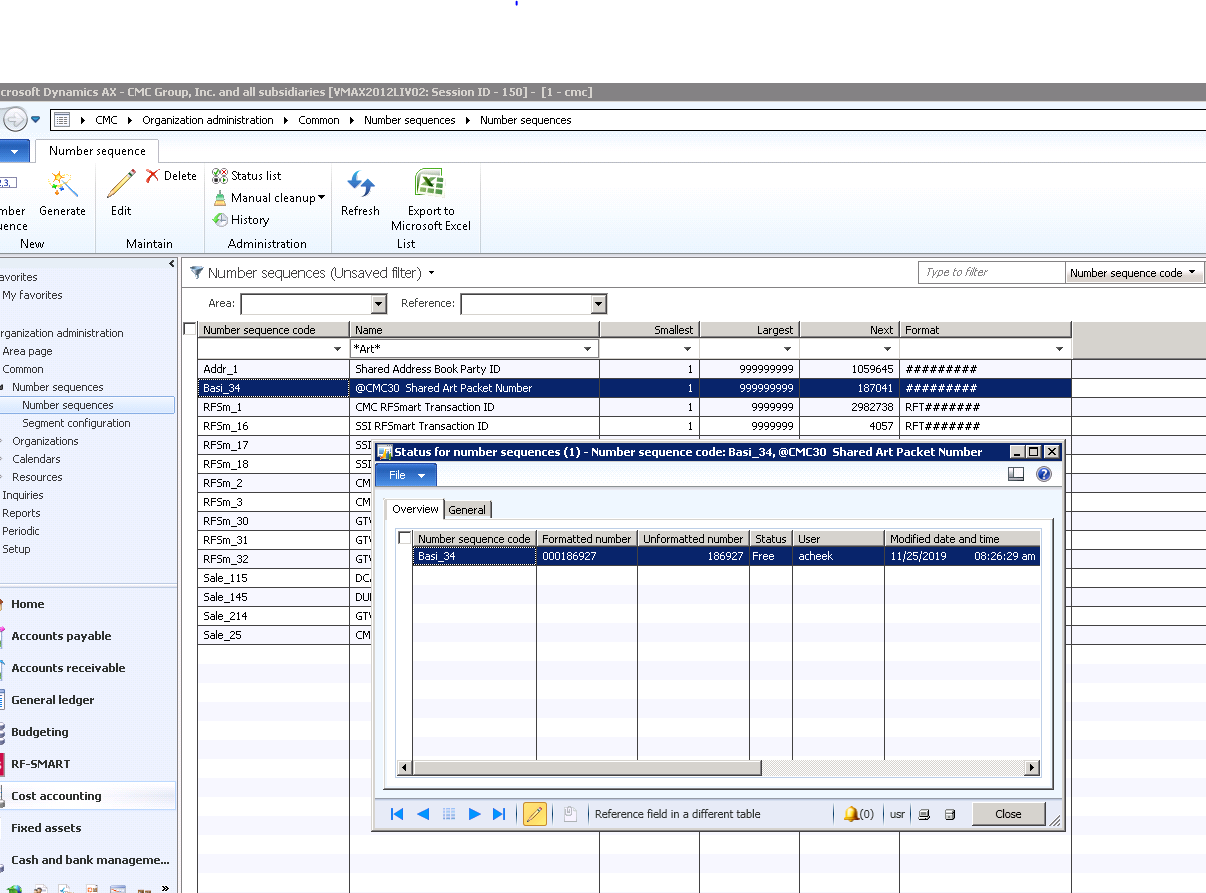
Task: Collapse the navigation pane arrow
Action: point(171,264)
